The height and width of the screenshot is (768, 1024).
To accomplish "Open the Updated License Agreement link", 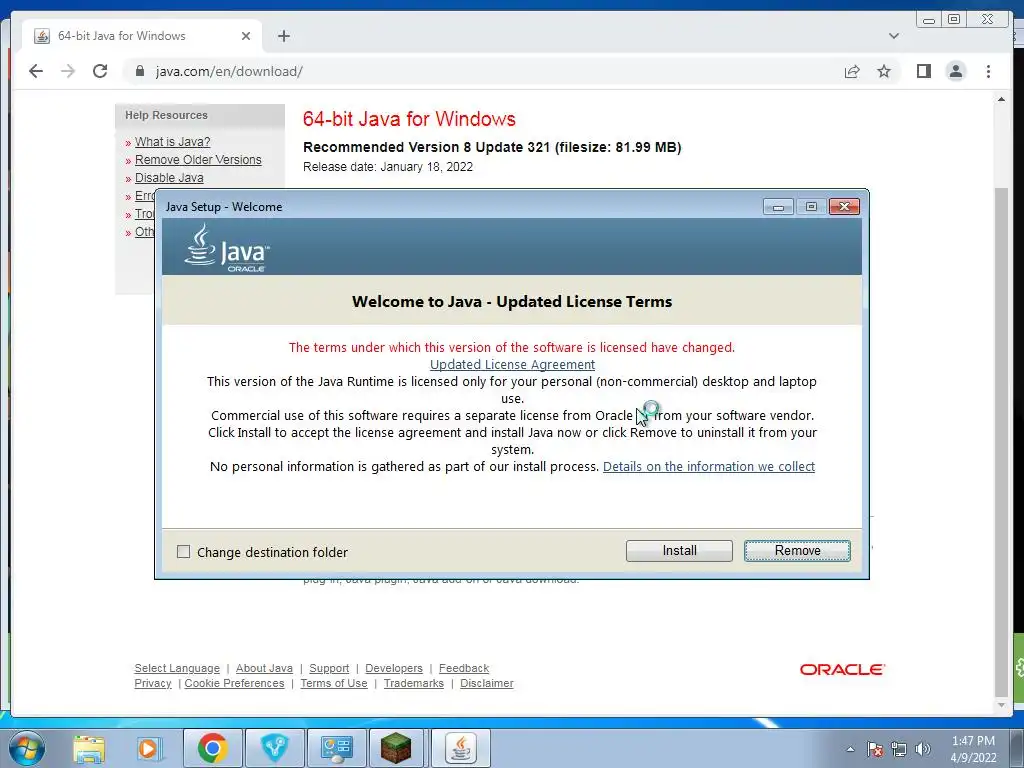I will pos(512,364).
